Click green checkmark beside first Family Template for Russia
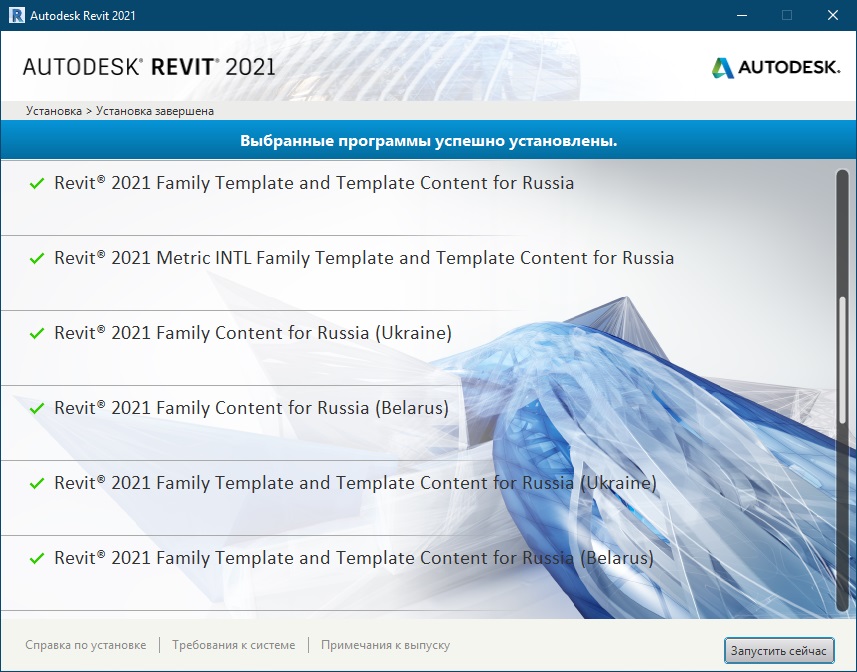 (x=37, y=184)
